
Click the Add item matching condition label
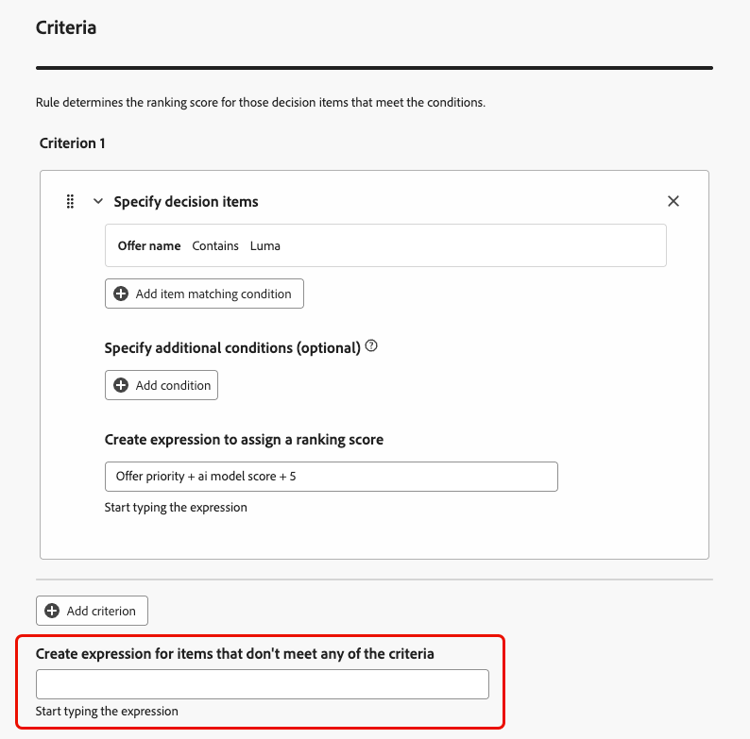click(213, 294)
